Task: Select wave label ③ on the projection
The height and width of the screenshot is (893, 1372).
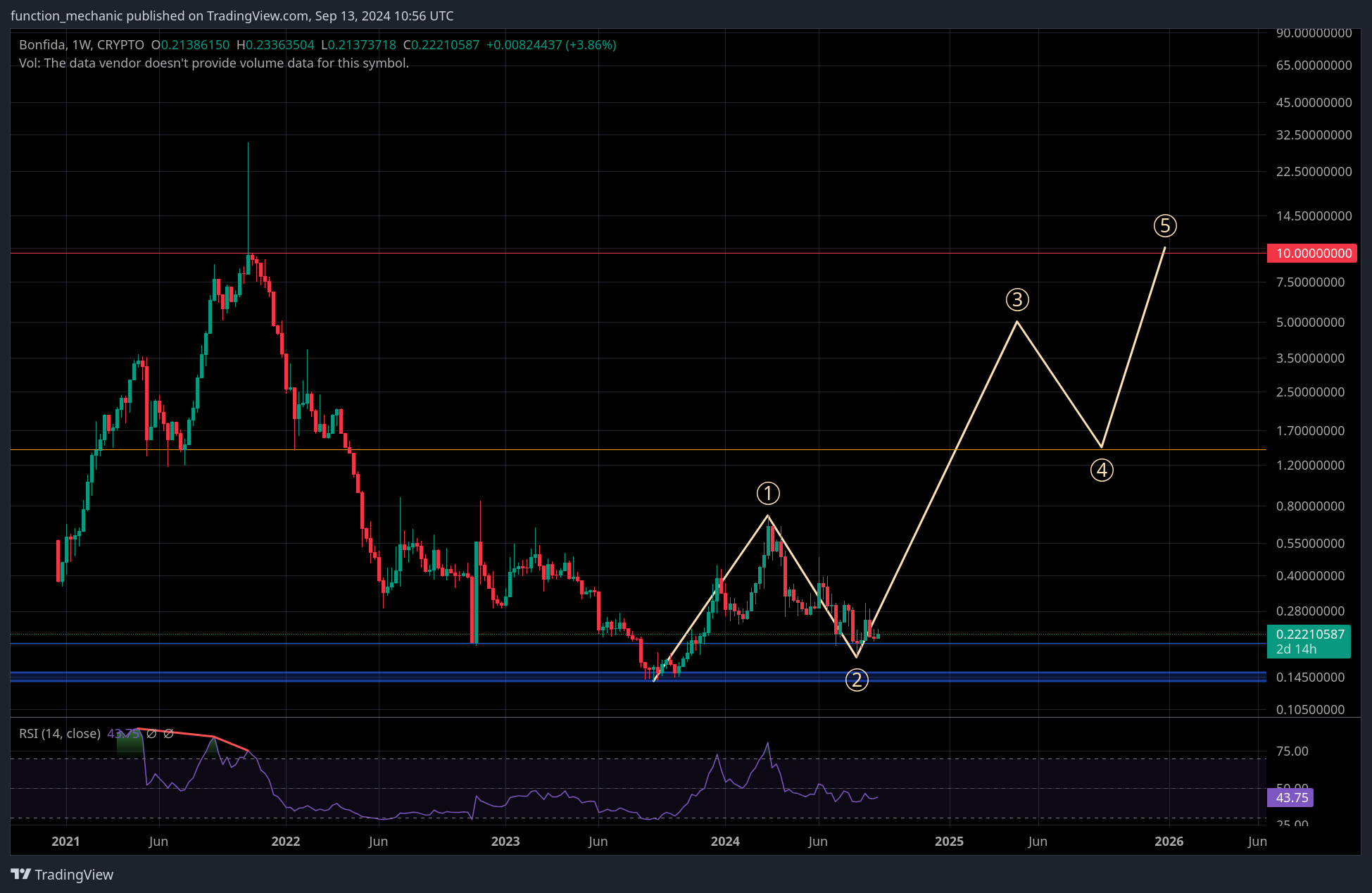Action: pyautogui.click(x=1017, y=299)
